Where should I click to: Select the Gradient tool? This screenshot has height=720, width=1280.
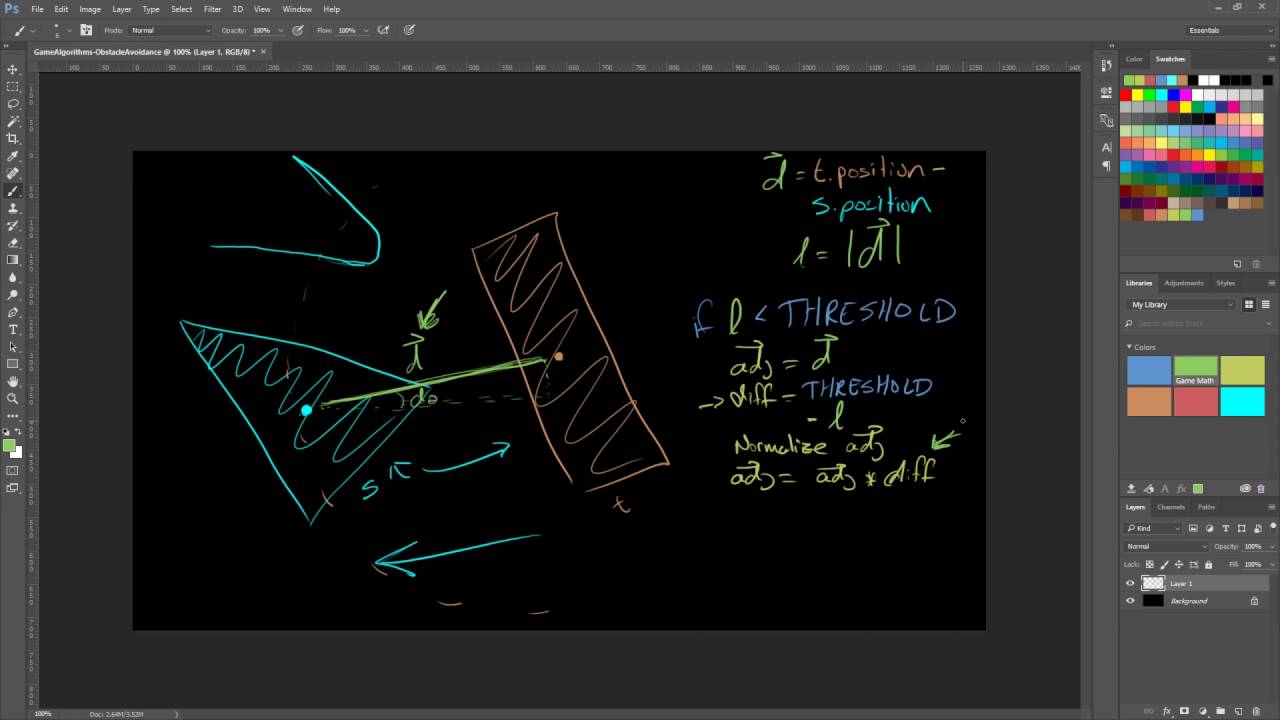[x=13, y=260]
